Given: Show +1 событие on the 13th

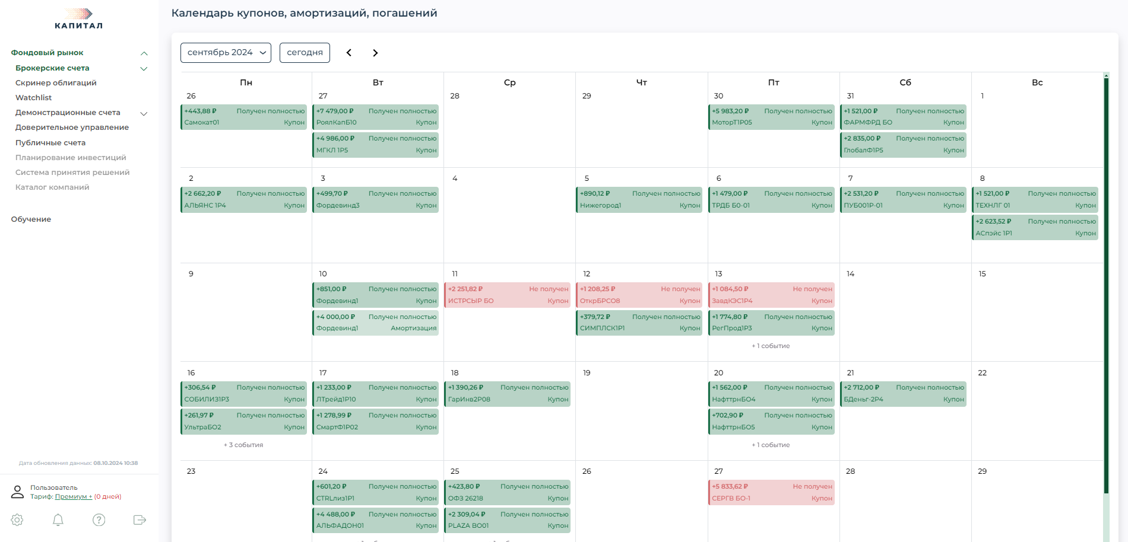Looking at the screenshot, I should (x=770, y=346).
